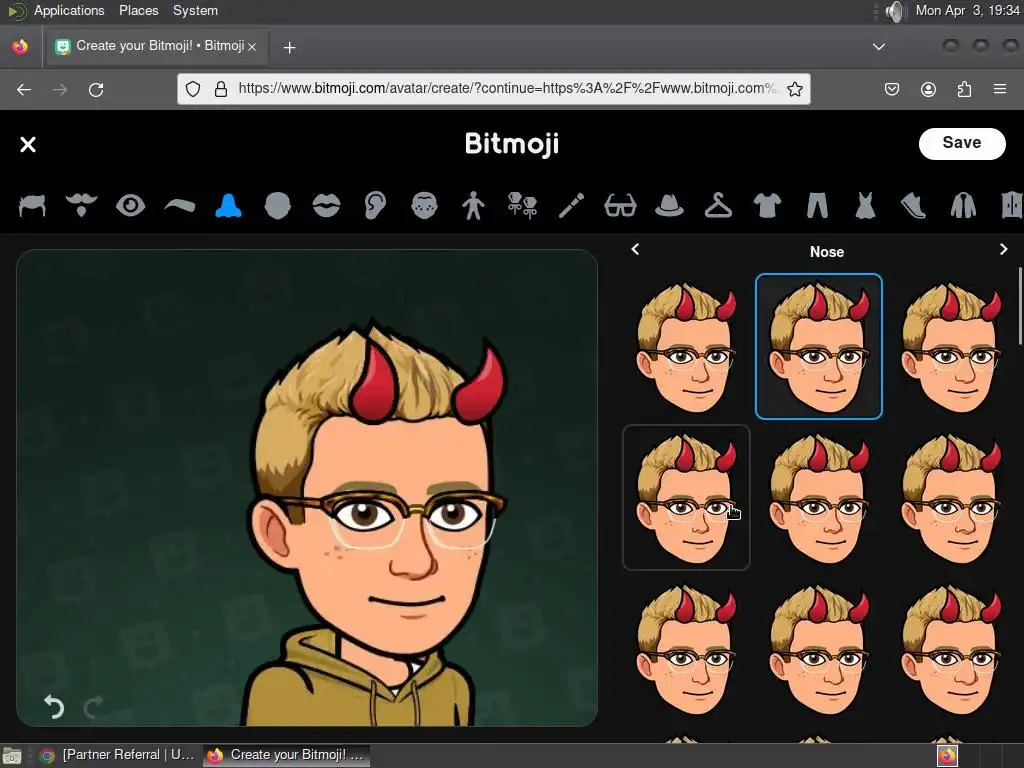Choose the selected blue-outlined nose thumbnail

click(x=819, y=347)
